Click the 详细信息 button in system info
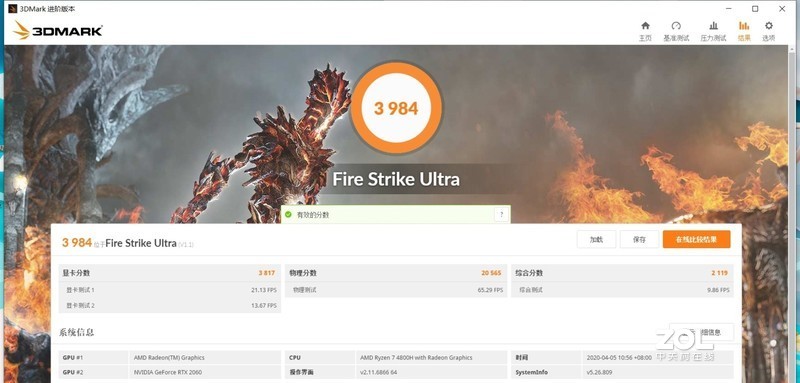Viewport: 800px width, 383px height. pos(702,332)
